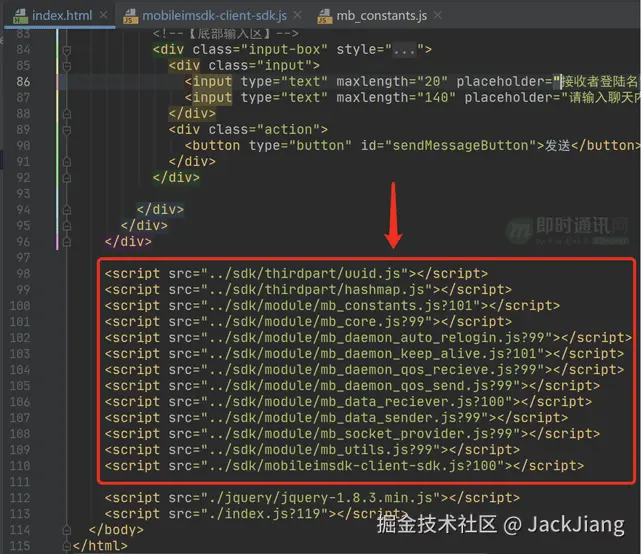Click maxlength="140" attribute on line 87
Viewport: 641px width, 554px height.
tap(396, 98)
